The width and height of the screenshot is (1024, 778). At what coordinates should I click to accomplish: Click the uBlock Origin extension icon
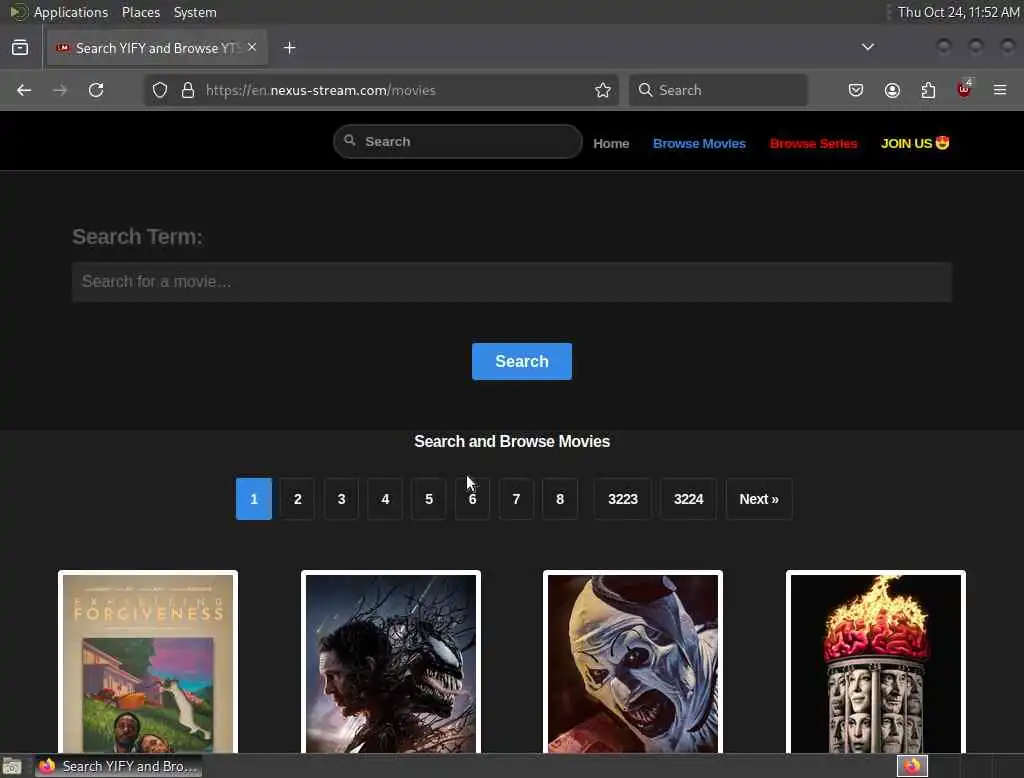coord(964,89)
